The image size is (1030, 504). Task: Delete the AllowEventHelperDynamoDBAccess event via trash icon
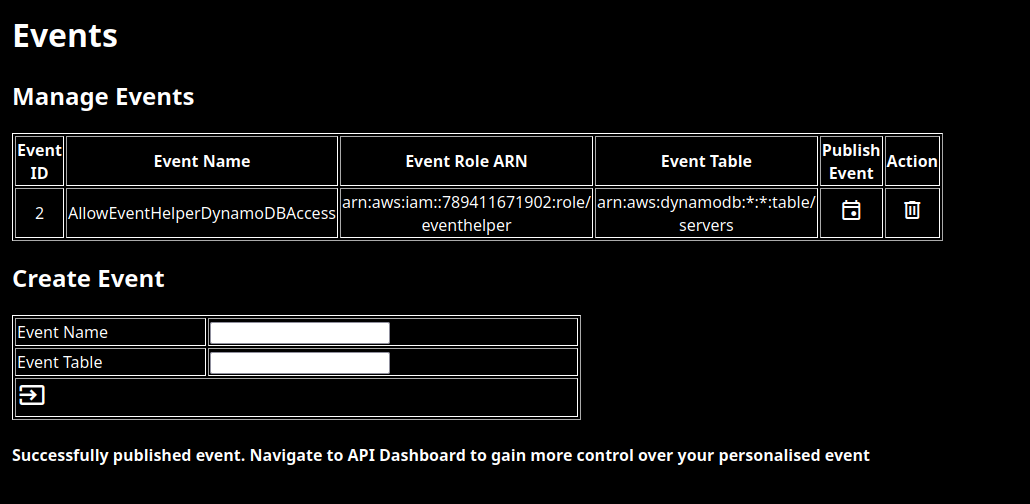912,210
